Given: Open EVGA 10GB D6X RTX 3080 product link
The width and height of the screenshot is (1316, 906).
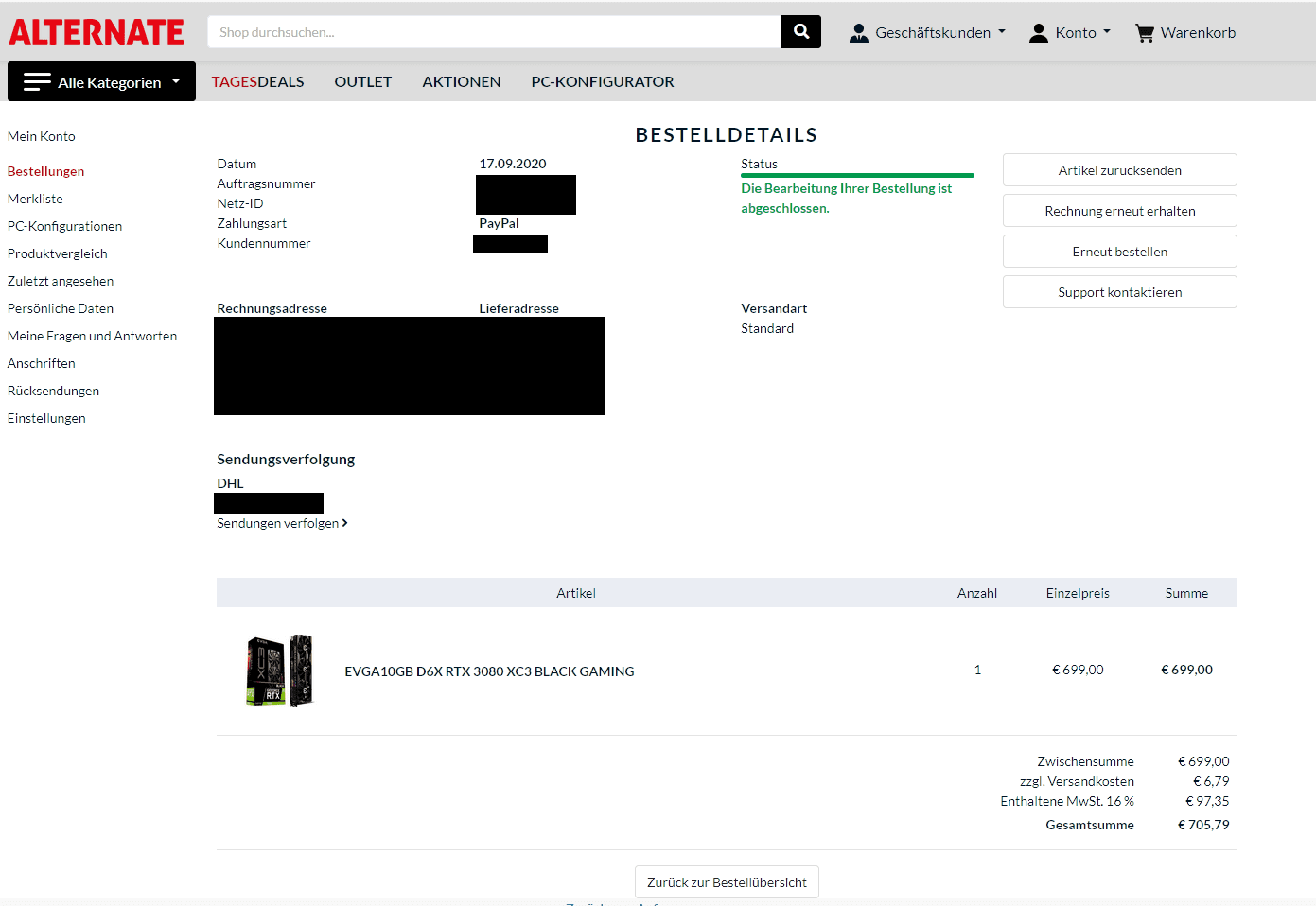Looking at the screenshot, I should click(x=489, y=671).
